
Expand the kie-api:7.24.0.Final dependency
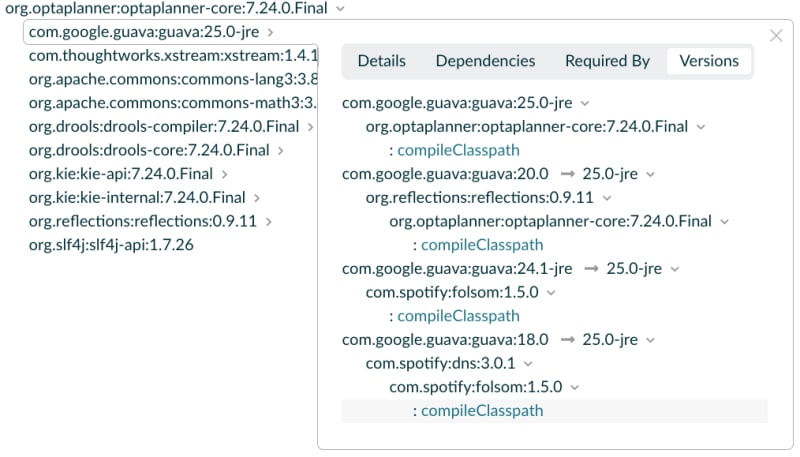point(225,174)
